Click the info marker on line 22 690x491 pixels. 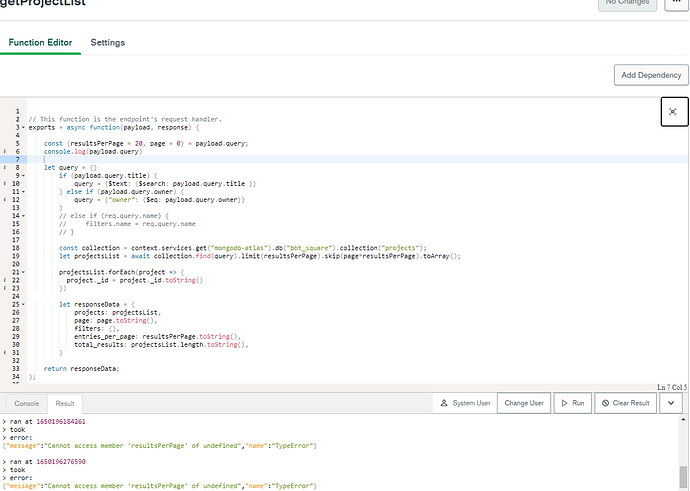click(6, 280)
